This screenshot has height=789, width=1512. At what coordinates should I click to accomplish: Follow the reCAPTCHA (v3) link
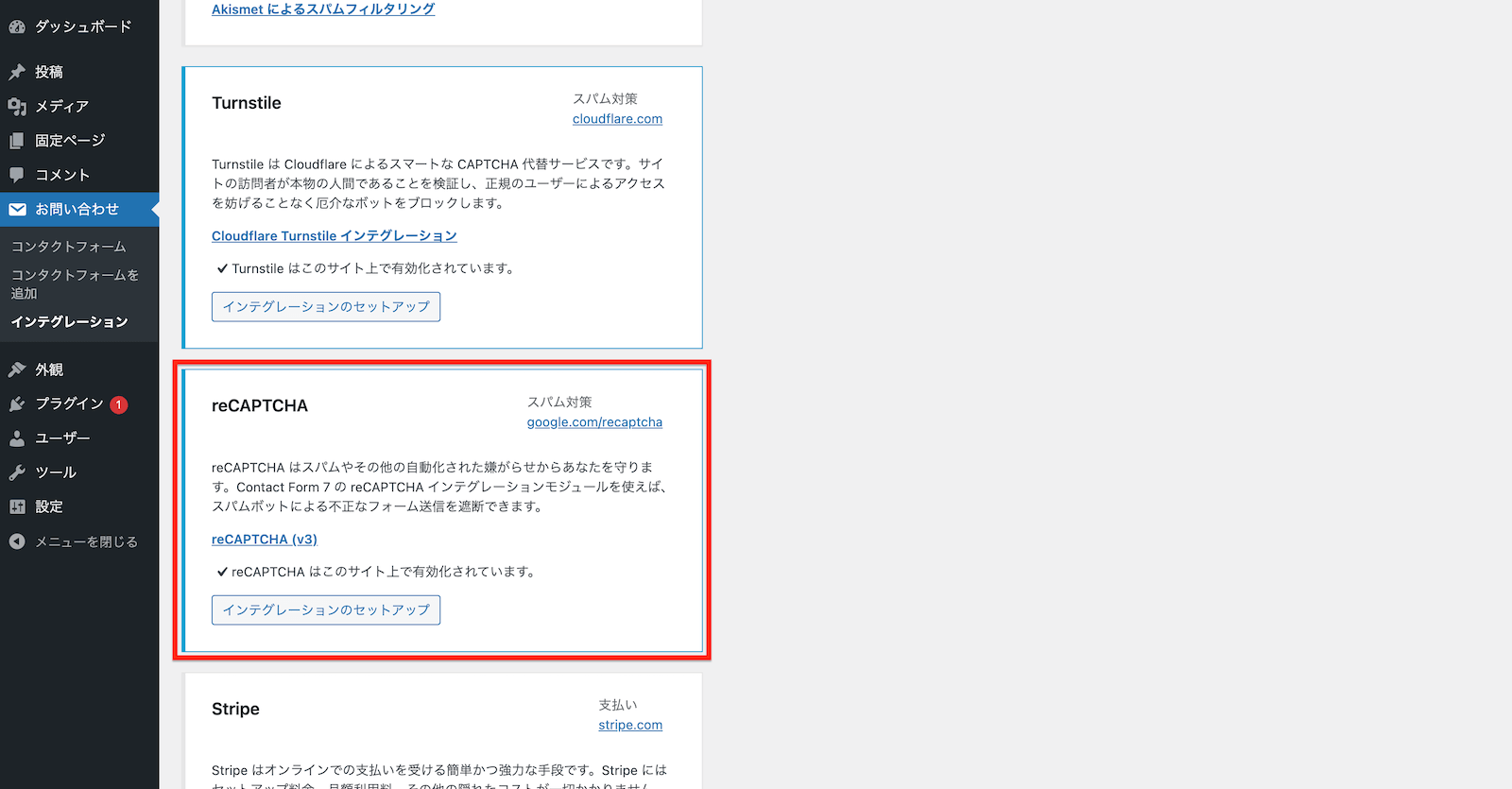point(265,540)
